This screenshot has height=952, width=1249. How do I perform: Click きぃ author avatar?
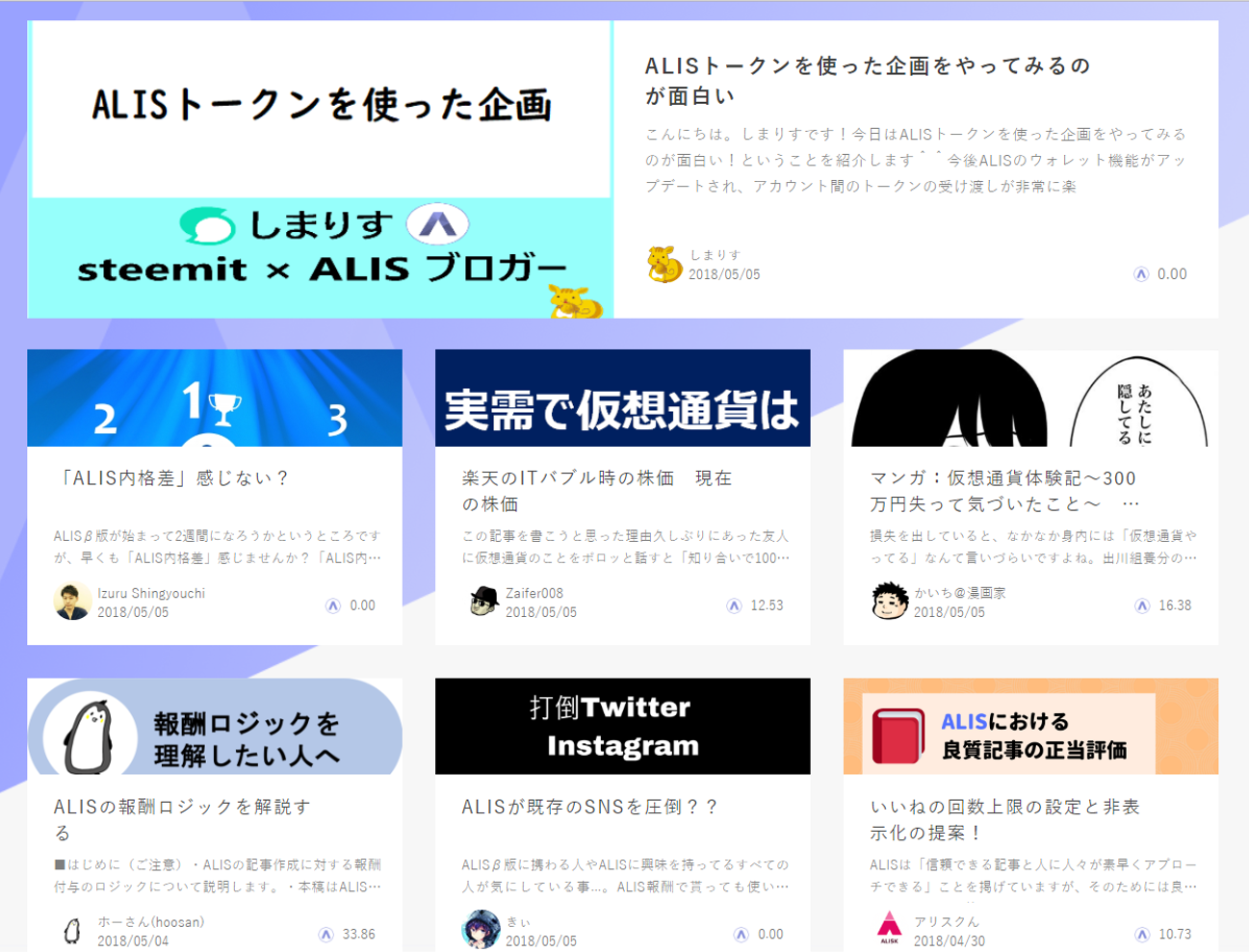481,931
